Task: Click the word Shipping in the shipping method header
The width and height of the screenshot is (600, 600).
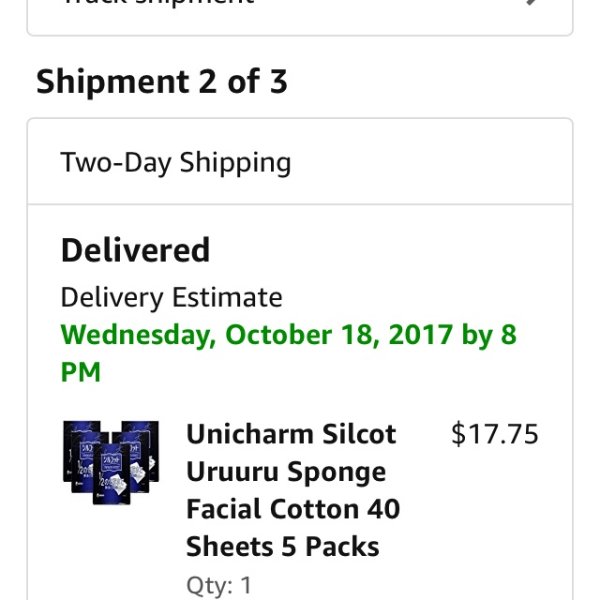Action: click(x=235, y=164)
